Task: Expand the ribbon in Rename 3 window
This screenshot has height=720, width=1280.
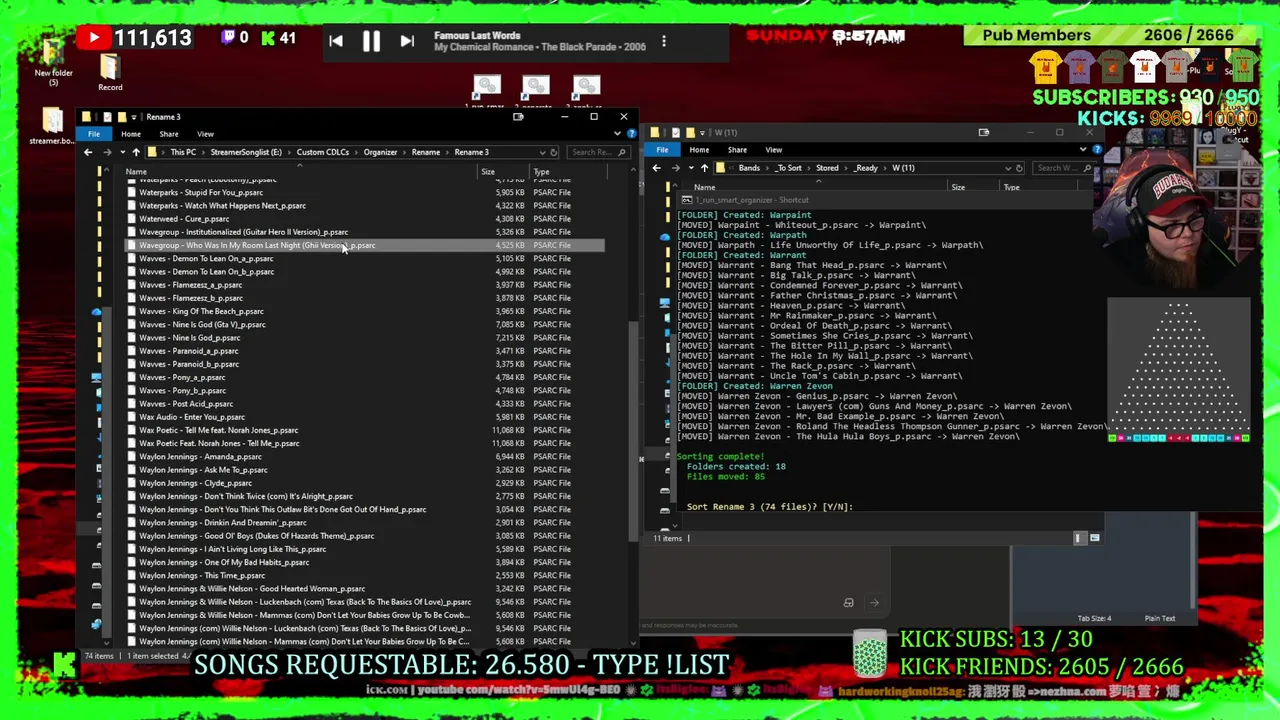Action: click(618, 133)
